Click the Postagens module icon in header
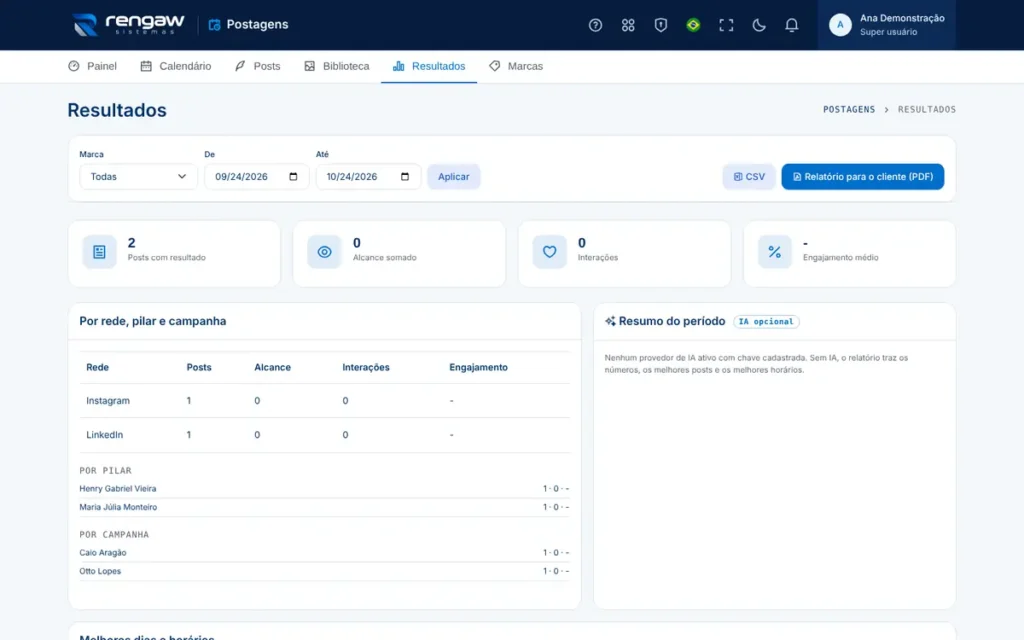 pyautogui.click(x=214, y=25)
